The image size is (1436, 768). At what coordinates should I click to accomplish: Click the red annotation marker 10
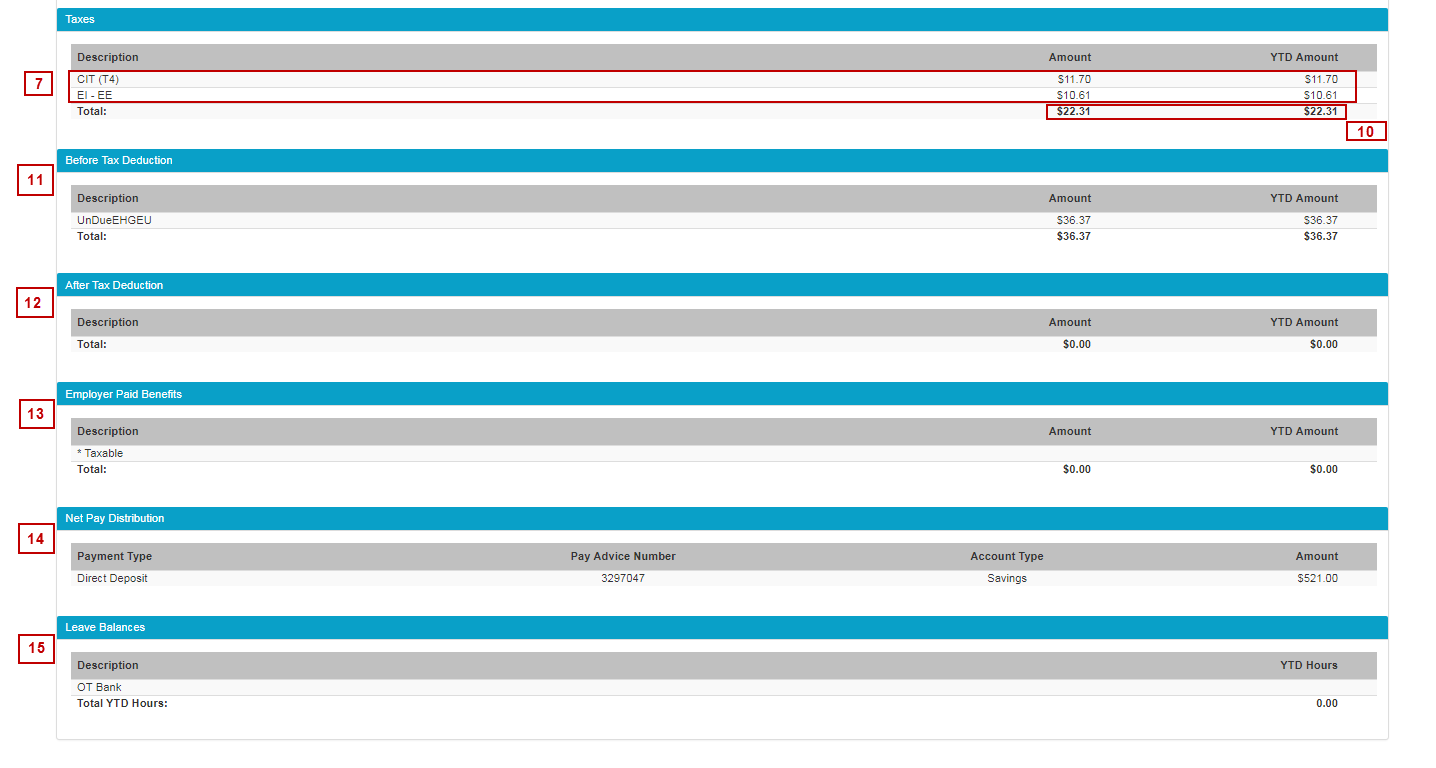point(1365,131)
